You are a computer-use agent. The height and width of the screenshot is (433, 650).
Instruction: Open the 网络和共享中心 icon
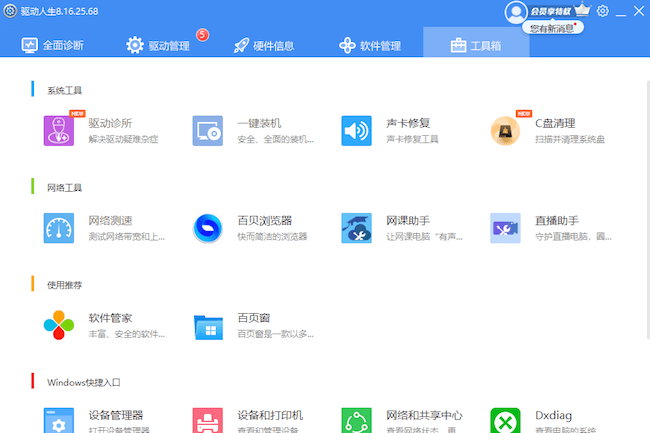[357, 421]
